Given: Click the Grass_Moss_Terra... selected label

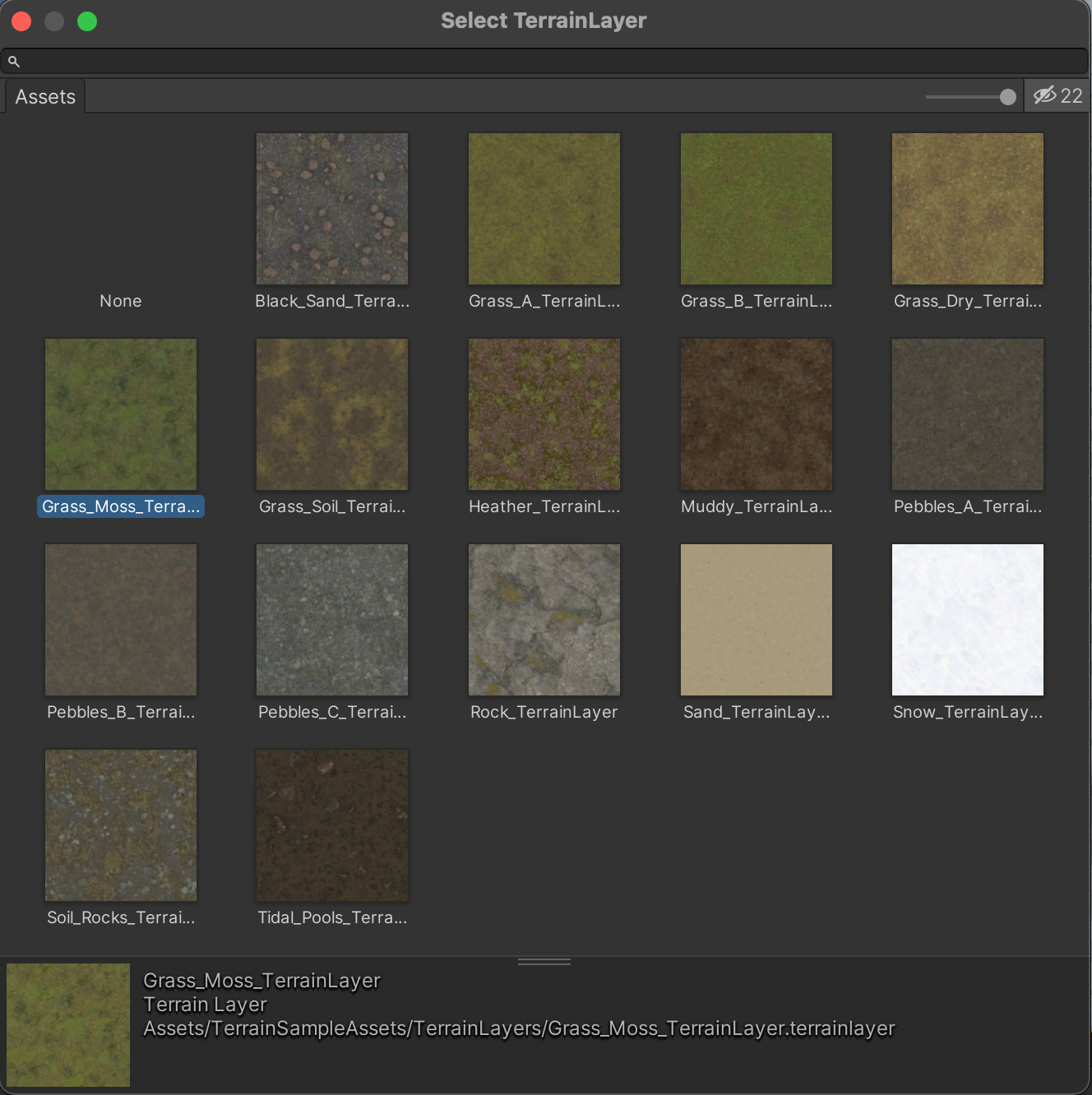Looking at the screenshot, I should click(121, 506).
